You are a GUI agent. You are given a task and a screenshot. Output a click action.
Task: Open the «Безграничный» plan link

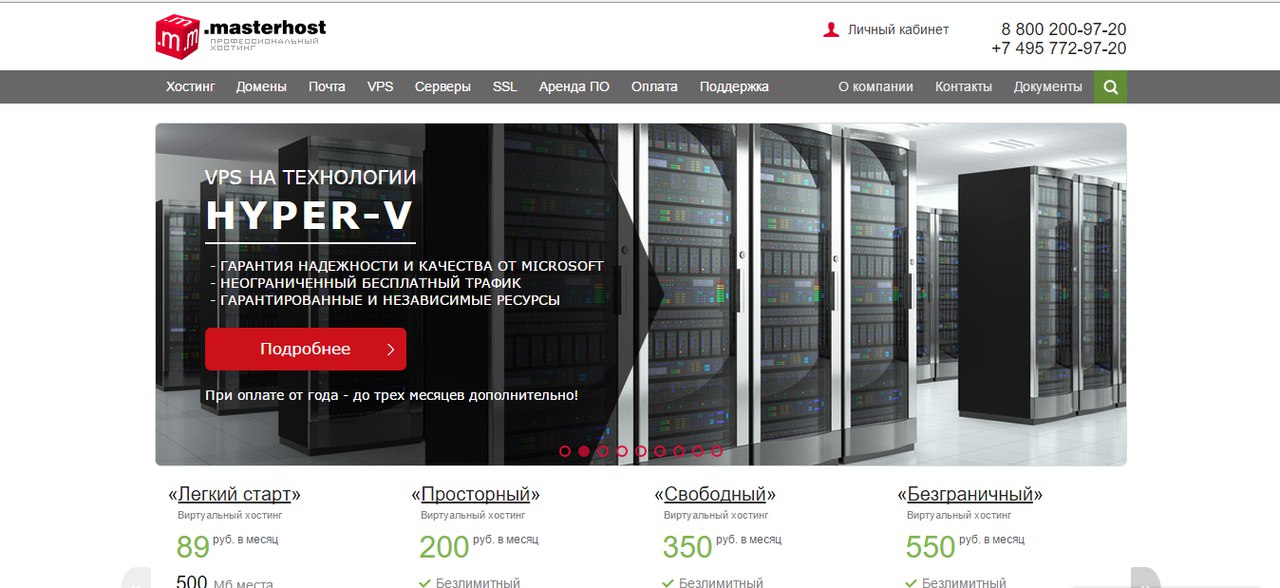point(970,494)
